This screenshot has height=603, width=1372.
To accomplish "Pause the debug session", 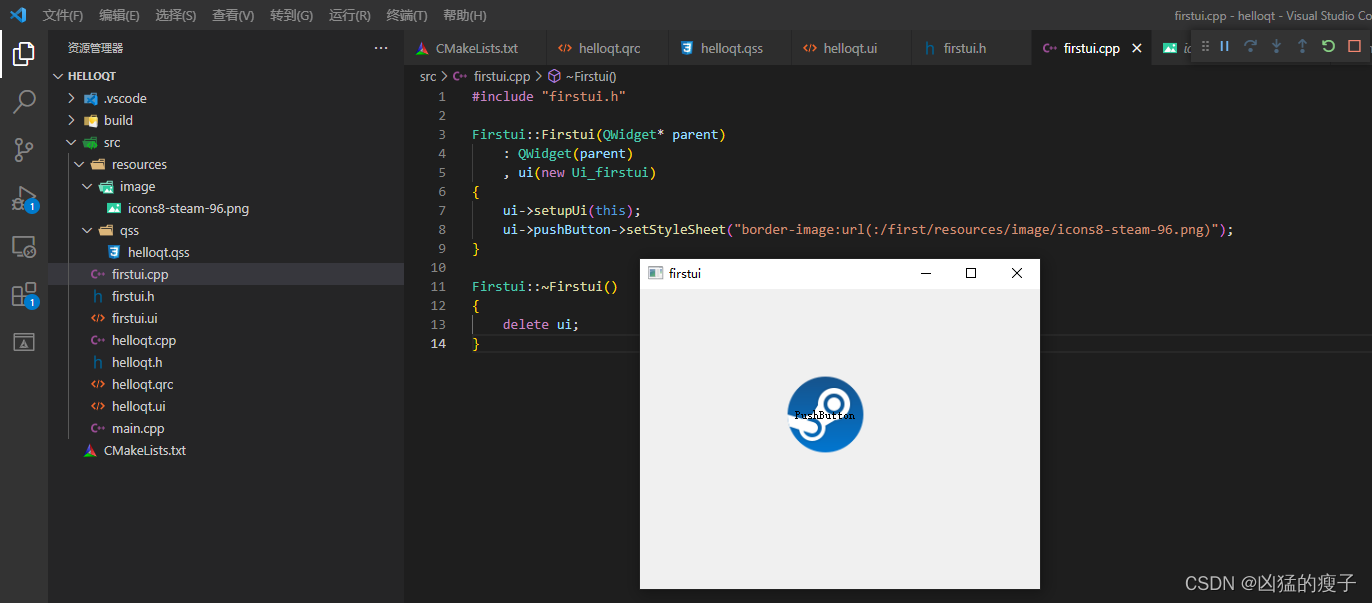I will [1224, 46].
